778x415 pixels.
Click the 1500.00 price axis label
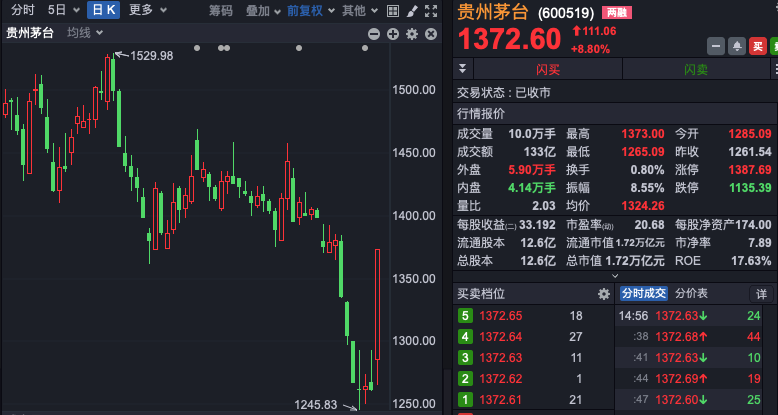pos(414,90)
